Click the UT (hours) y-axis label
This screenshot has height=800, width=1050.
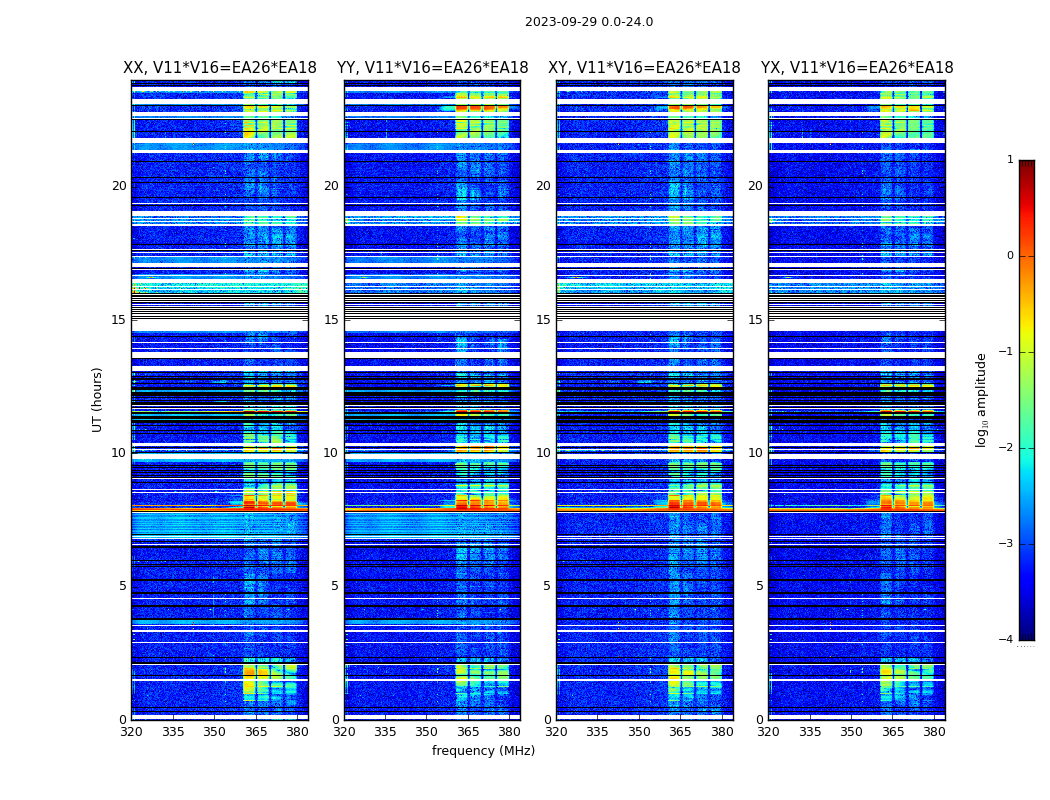(98, 399)
